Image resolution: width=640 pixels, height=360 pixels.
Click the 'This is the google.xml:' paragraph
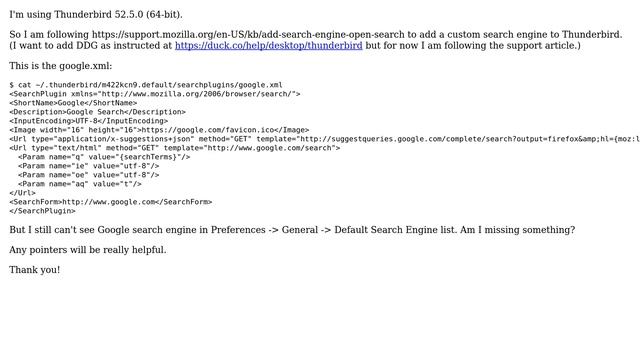(x=61, y=66)
